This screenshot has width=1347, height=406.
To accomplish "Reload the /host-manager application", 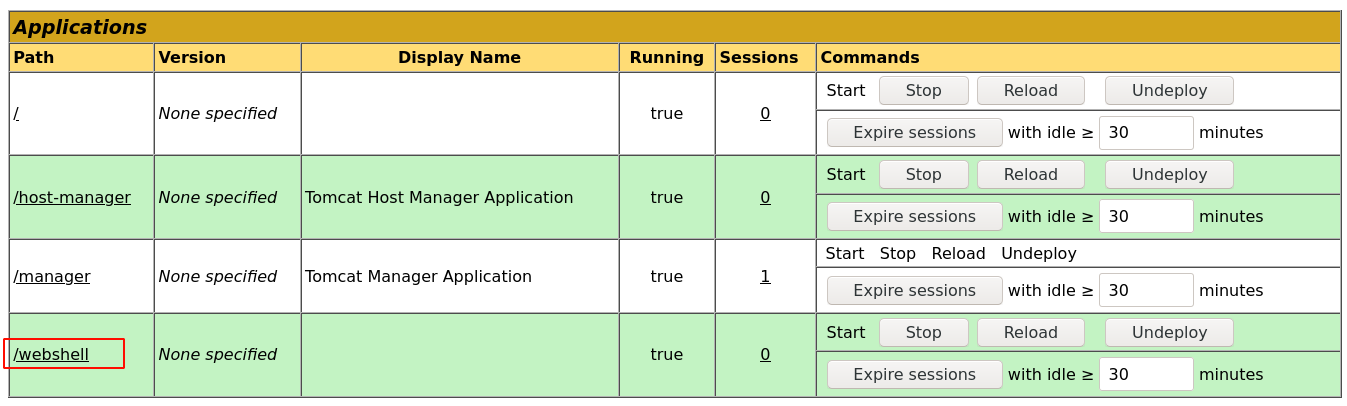I will click(x=1030, y=174).
